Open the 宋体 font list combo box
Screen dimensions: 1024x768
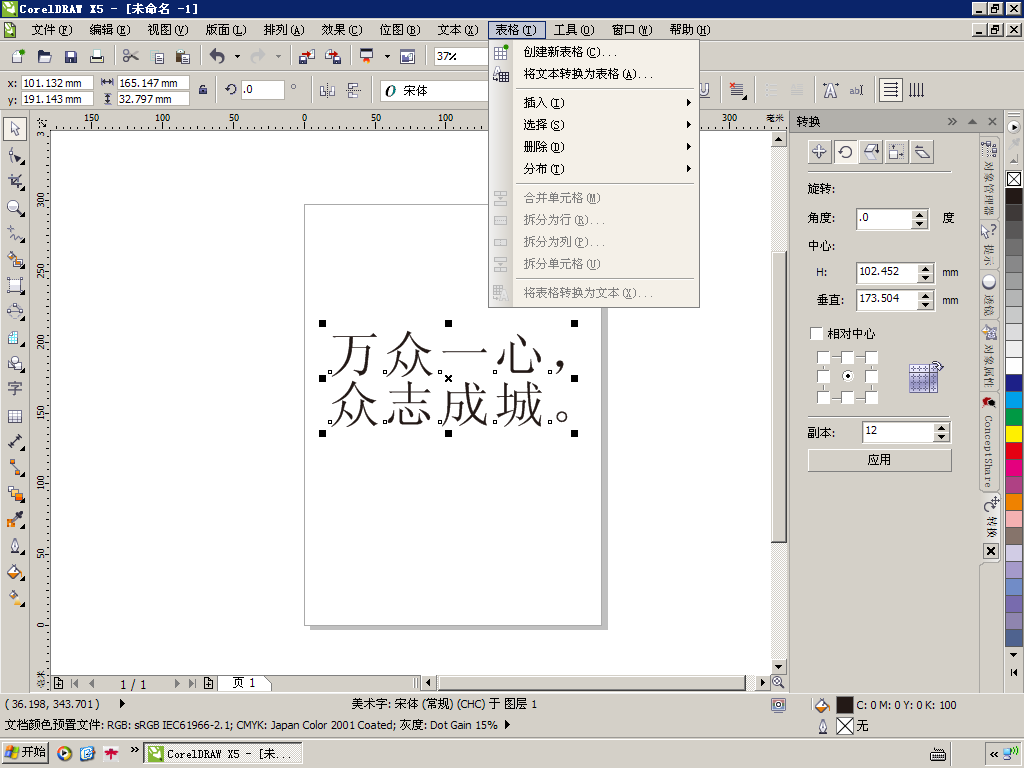(x=434, y=91)
